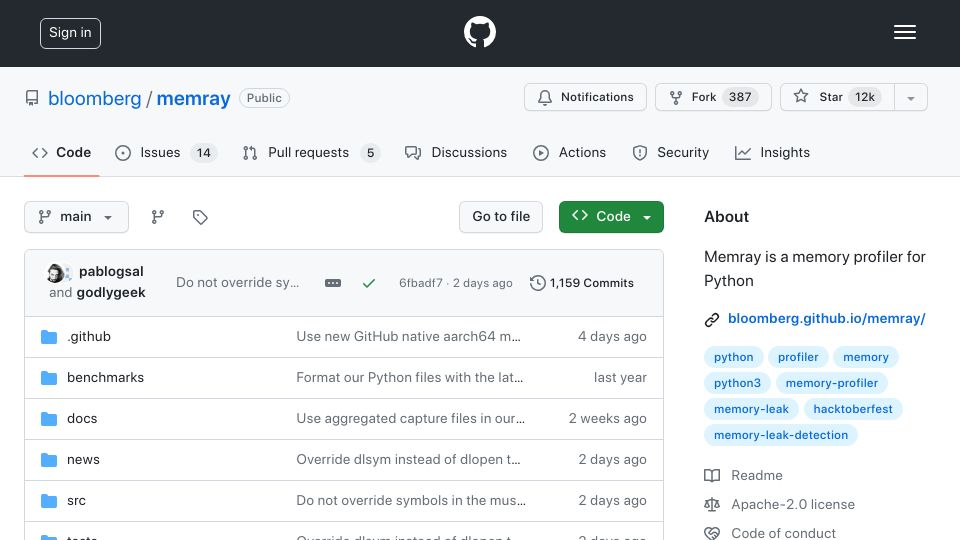Click the src folder icon

coord(49,501)
